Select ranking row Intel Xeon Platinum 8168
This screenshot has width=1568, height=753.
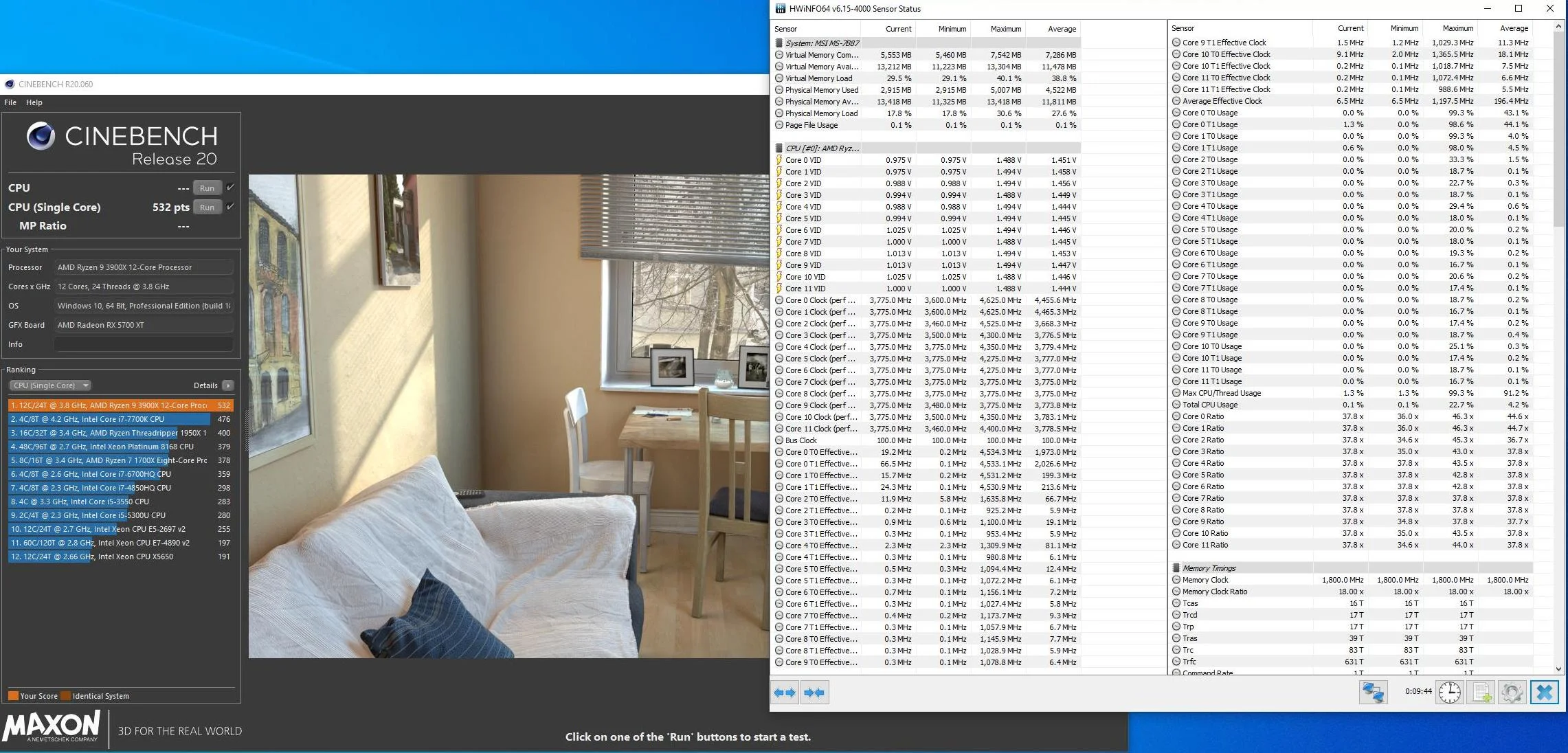(x=121, y=447)
